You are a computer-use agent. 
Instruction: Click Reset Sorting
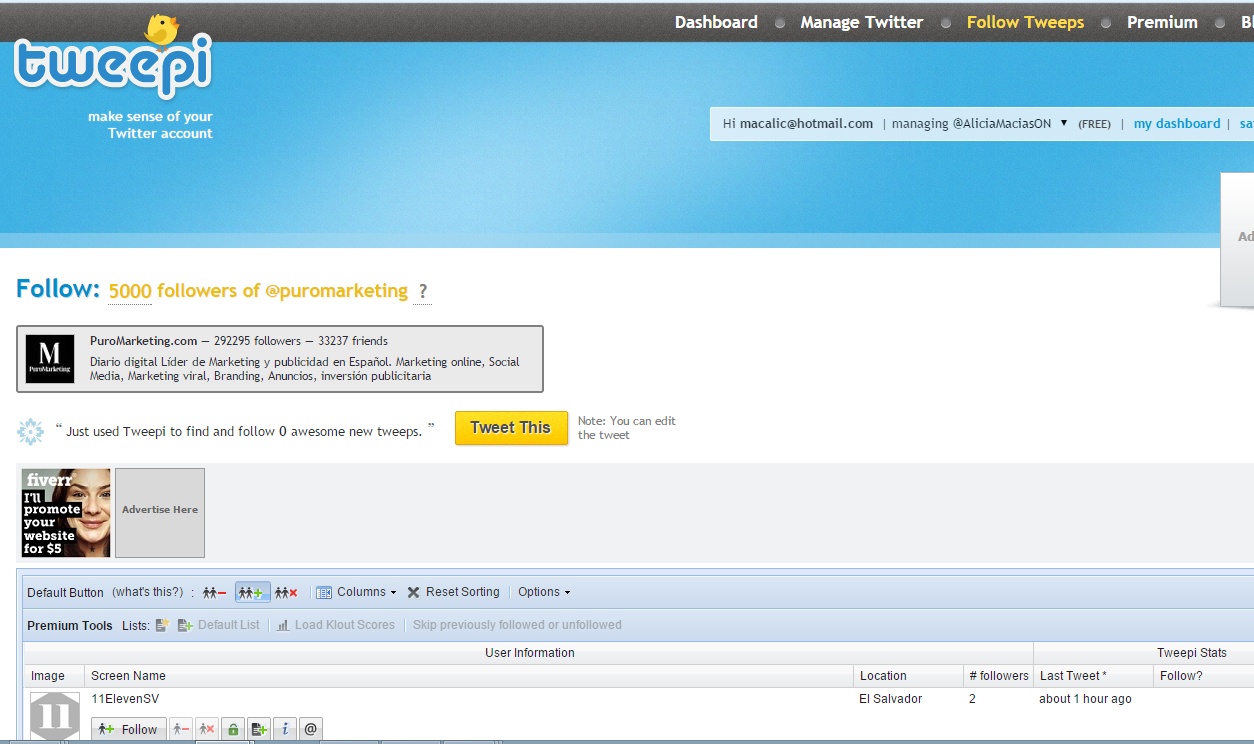tap(453, 592)
